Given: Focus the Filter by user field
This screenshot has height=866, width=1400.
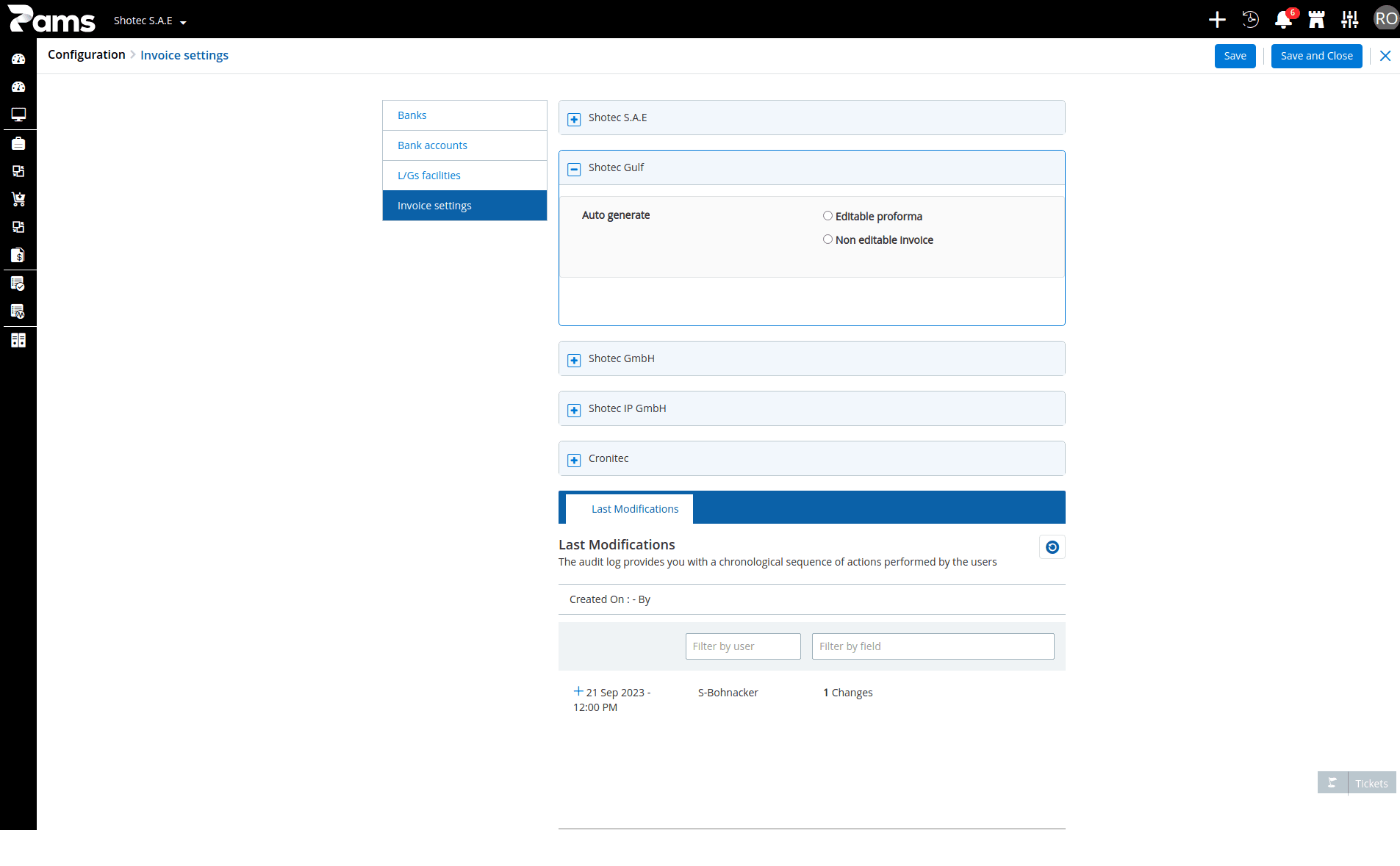Looking at the screenshot, I should click(743, 646).
